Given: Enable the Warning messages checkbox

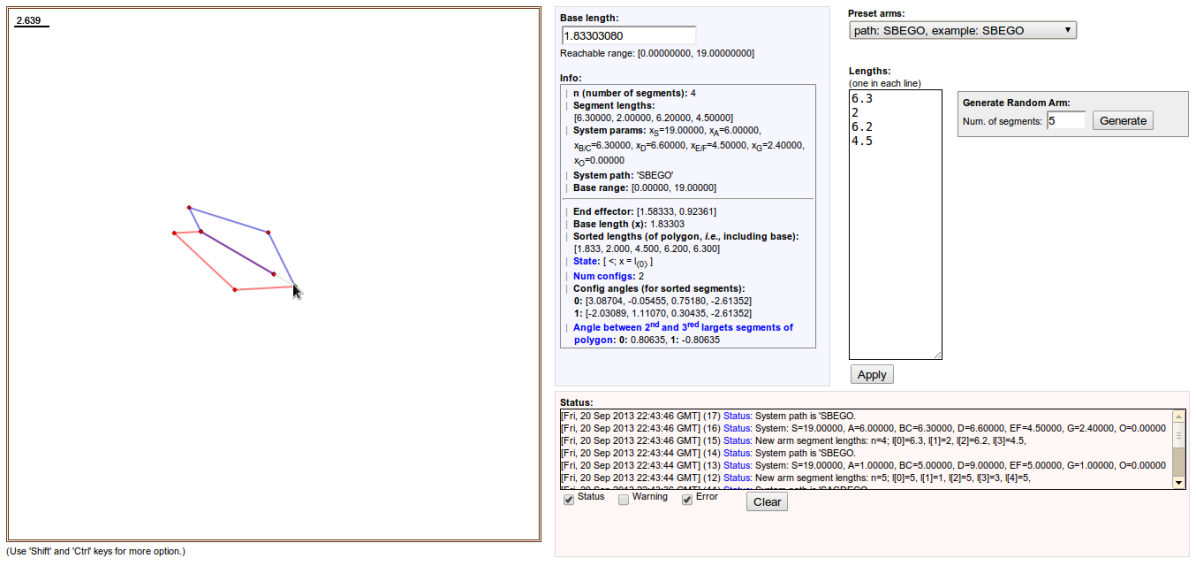Looking at the screenshot, I should pyautogui.click(x=624, y=499).
